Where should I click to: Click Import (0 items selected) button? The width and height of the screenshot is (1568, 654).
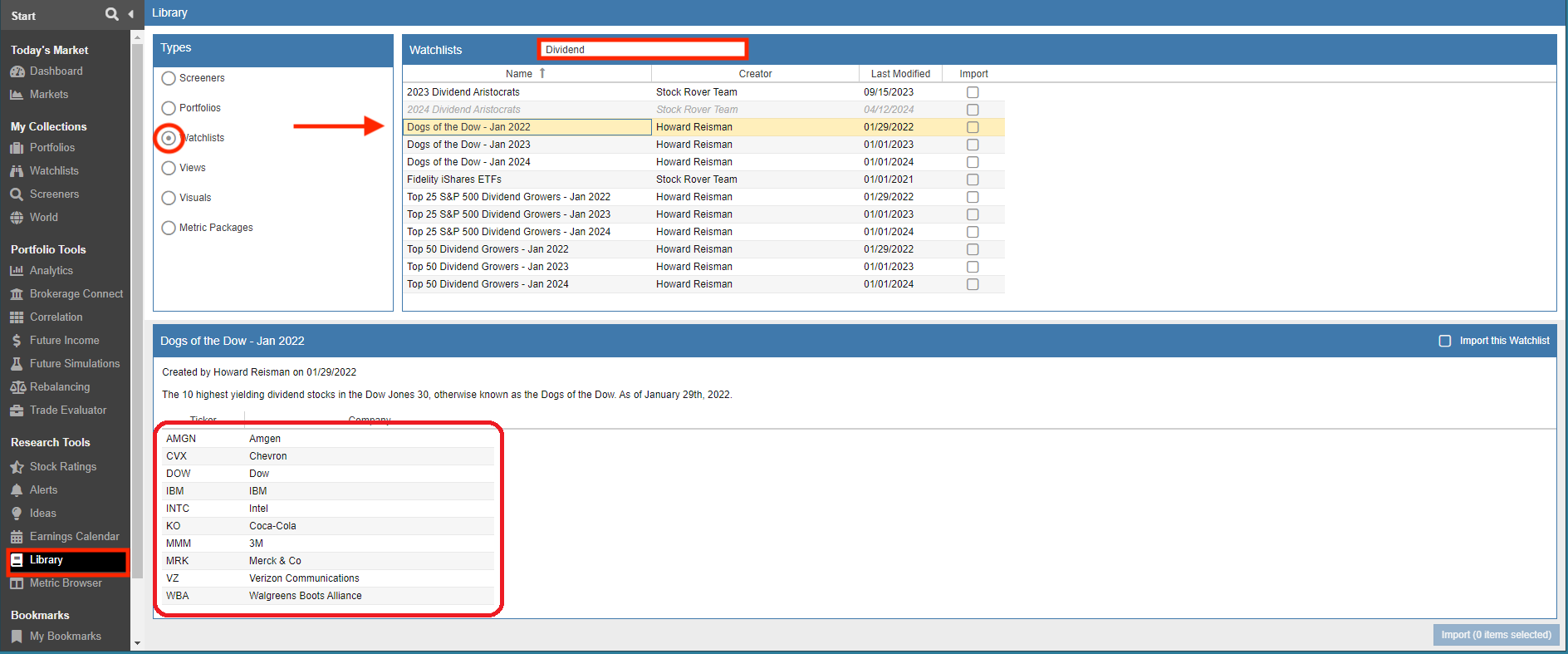[1496, 635]
